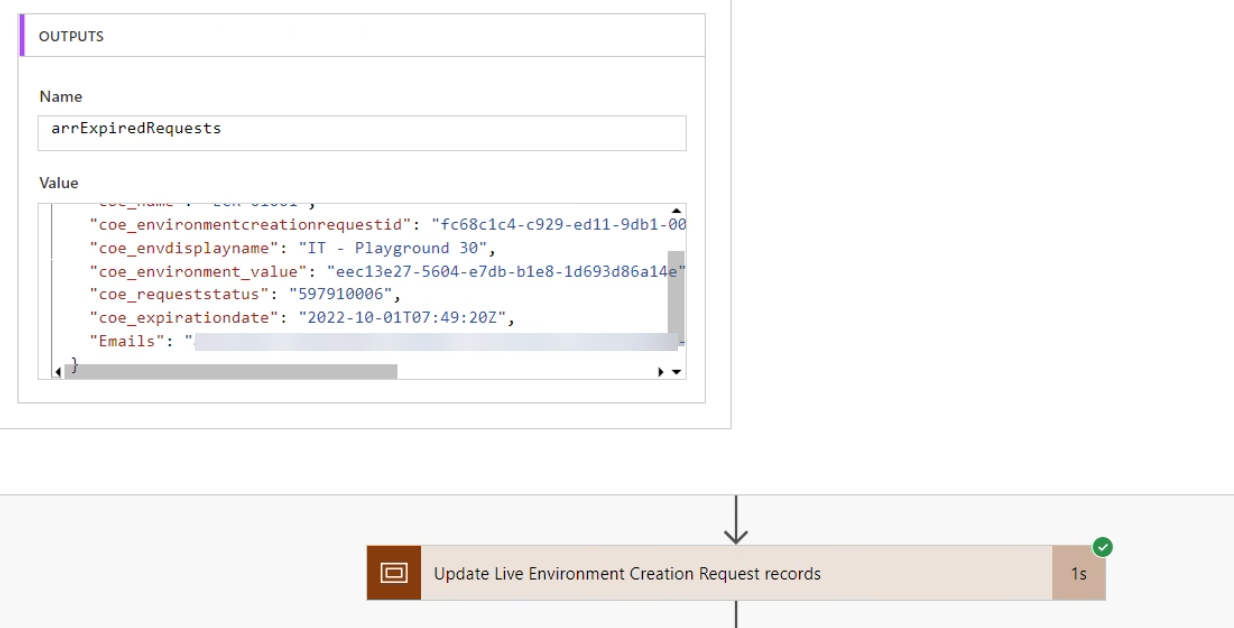1234x628 pixels.
Task: Click the up scroll arrow in Value viewer
Action: click(x=677, y=208)
